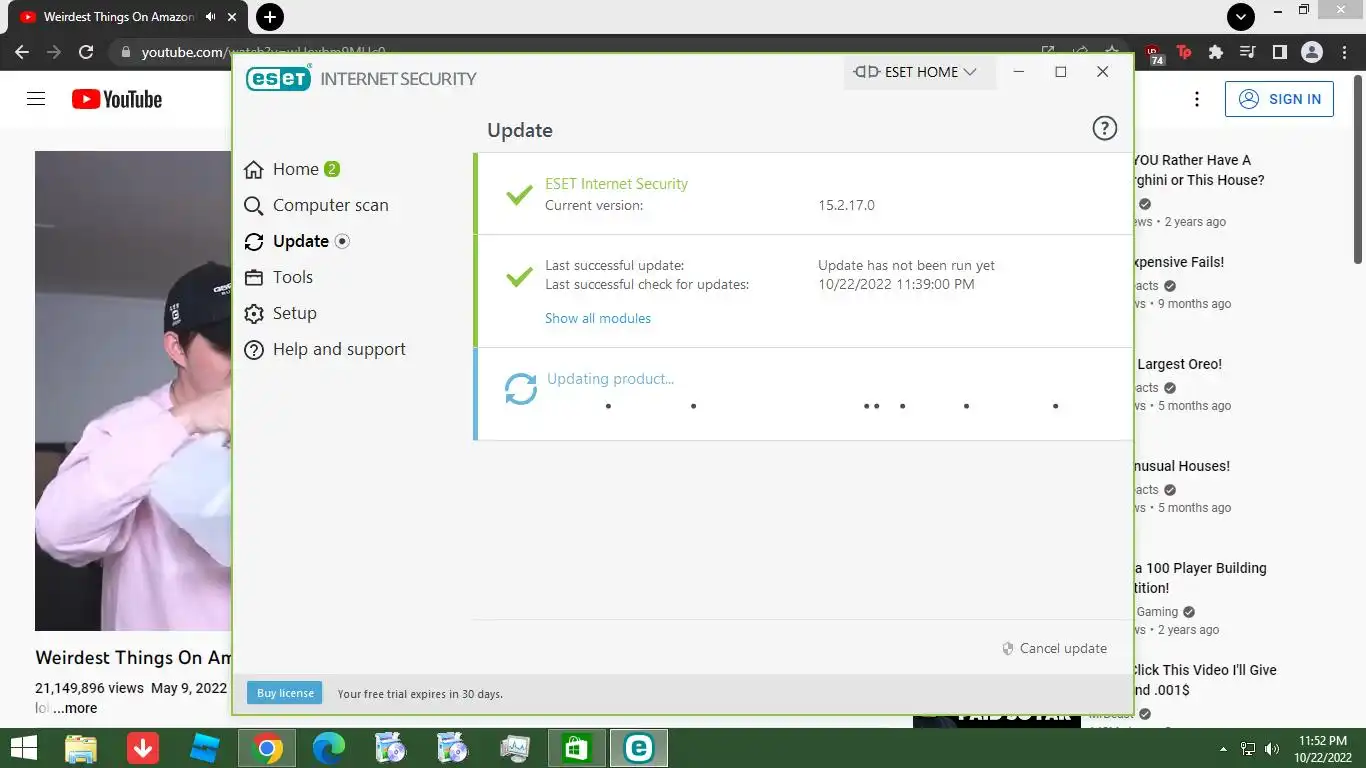Open Microsoft Store in taskbar

coord(577,748)
